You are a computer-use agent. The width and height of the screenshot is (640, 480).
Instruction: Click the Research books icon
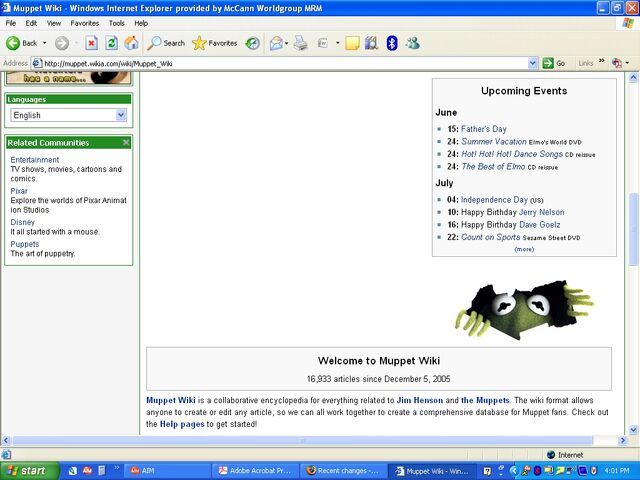tap(371, 43)
